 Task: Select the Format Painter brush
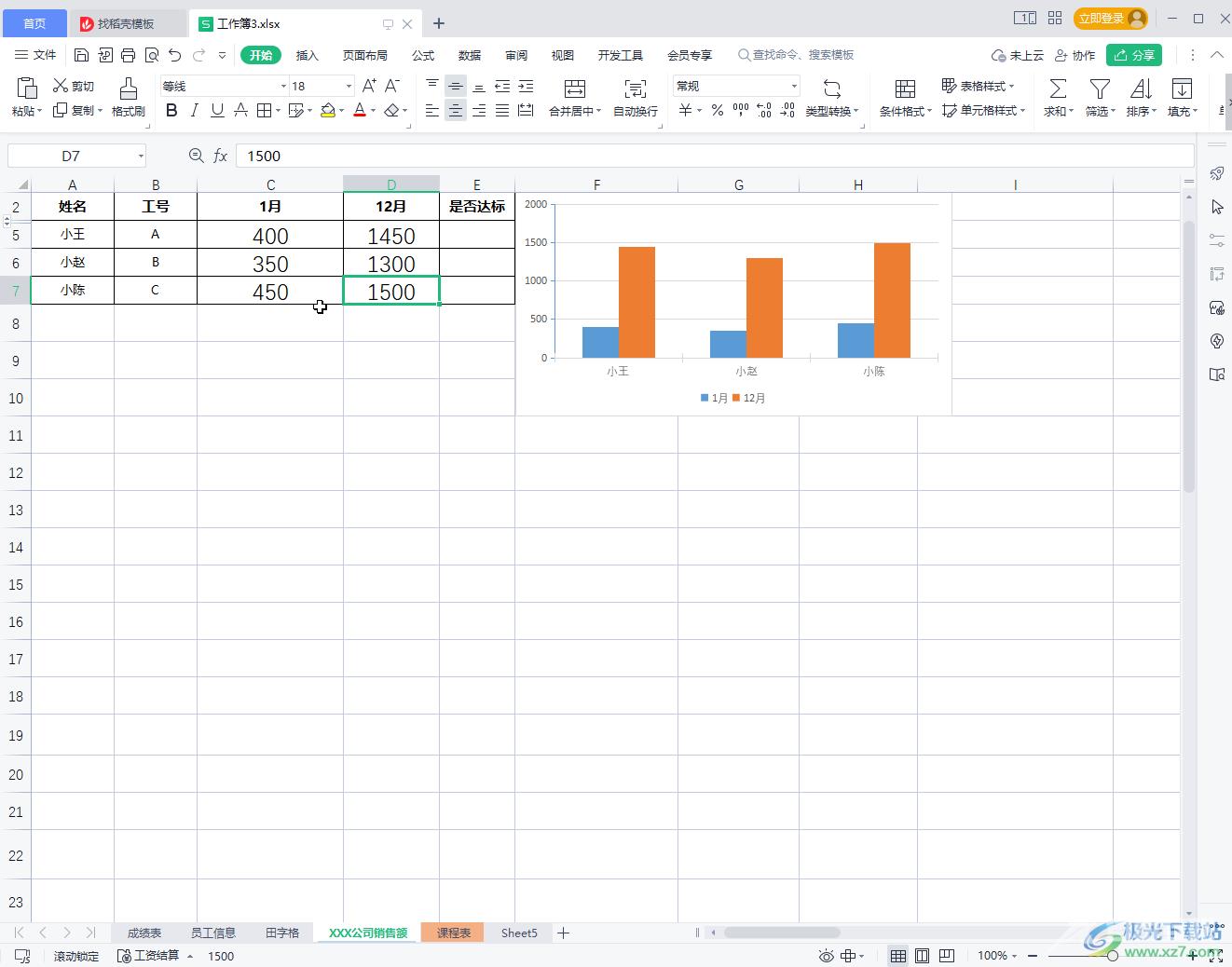[129, 89]
